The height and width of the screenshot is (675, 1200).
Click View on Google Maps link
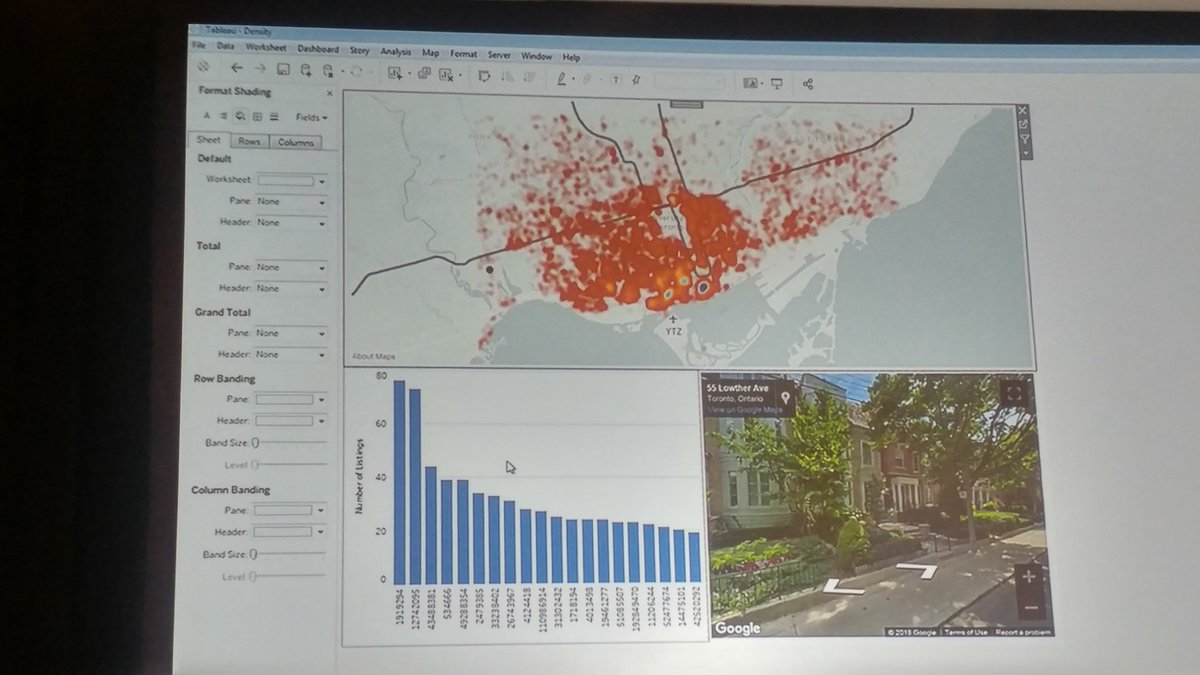click(x=743, y=410)
